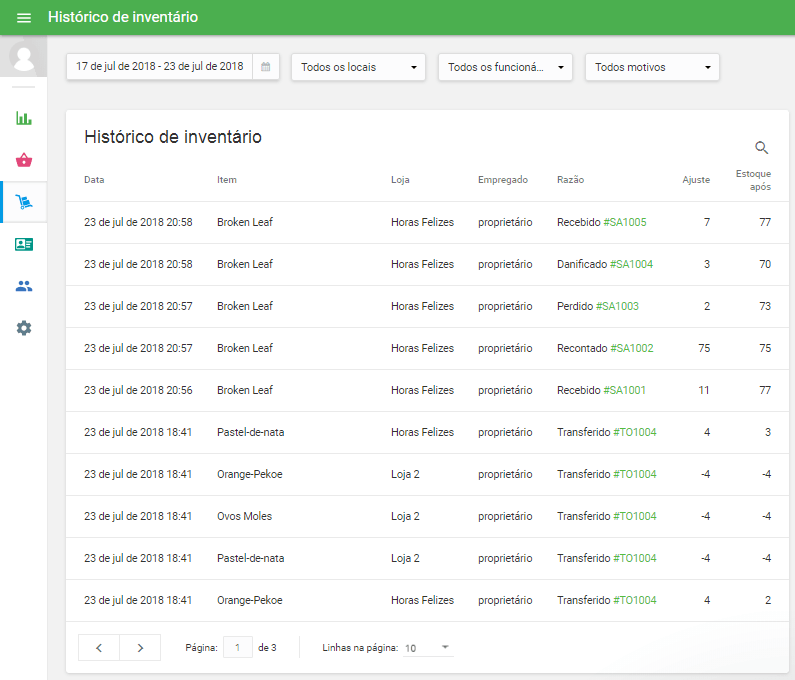Expand the 'Todos os locais' dropdown
The height and width of the screenshot is (680, 795).
[358, 67]
